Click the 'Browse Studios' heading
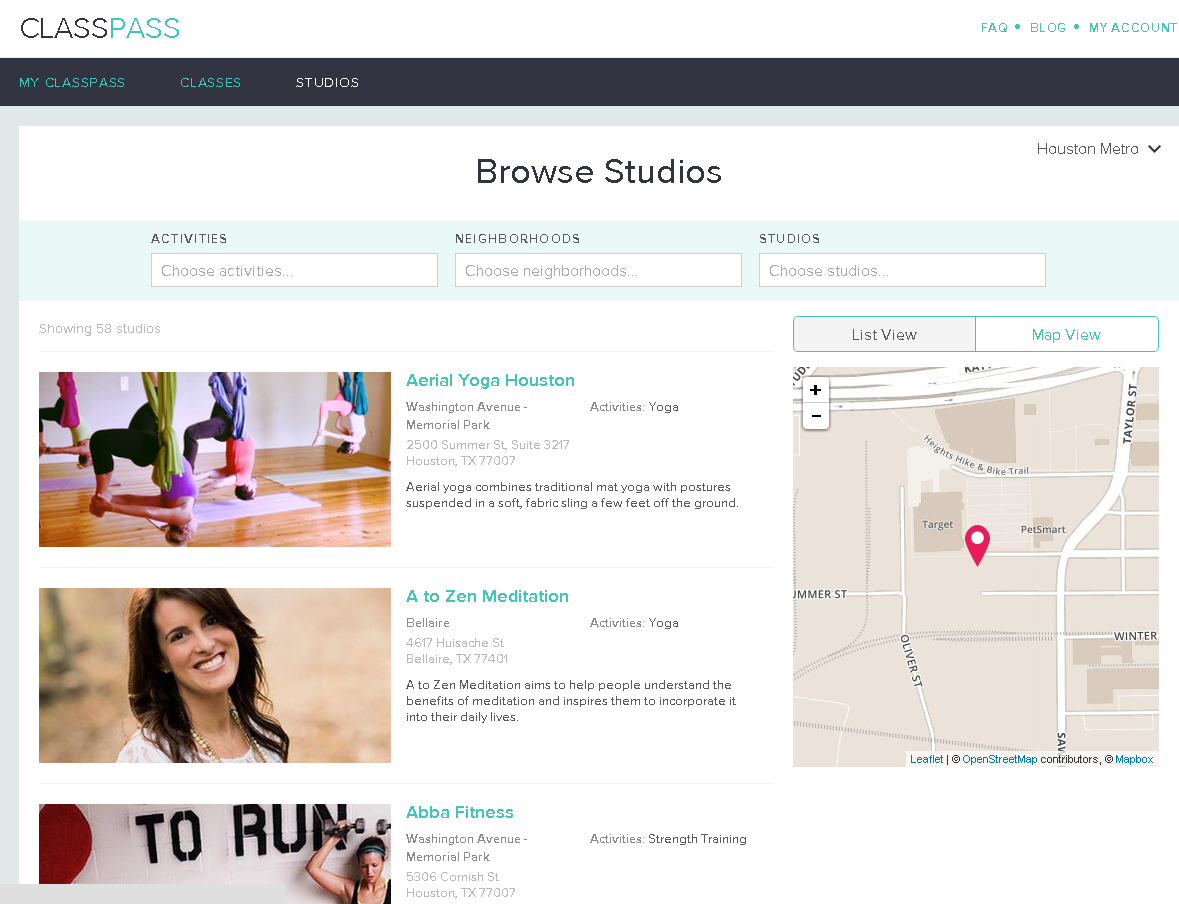Viewport: 1179px width, 904px height. (599, 171)
